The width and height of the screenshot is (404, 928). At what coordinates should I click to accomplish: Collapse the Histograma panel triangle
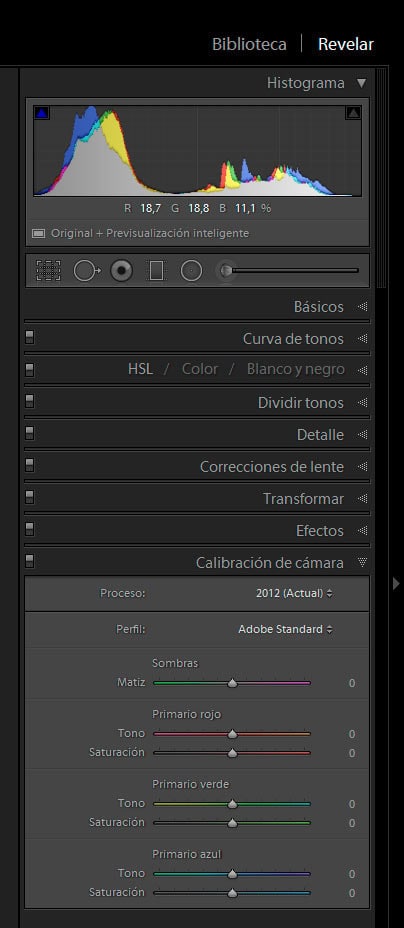[362, 83]
